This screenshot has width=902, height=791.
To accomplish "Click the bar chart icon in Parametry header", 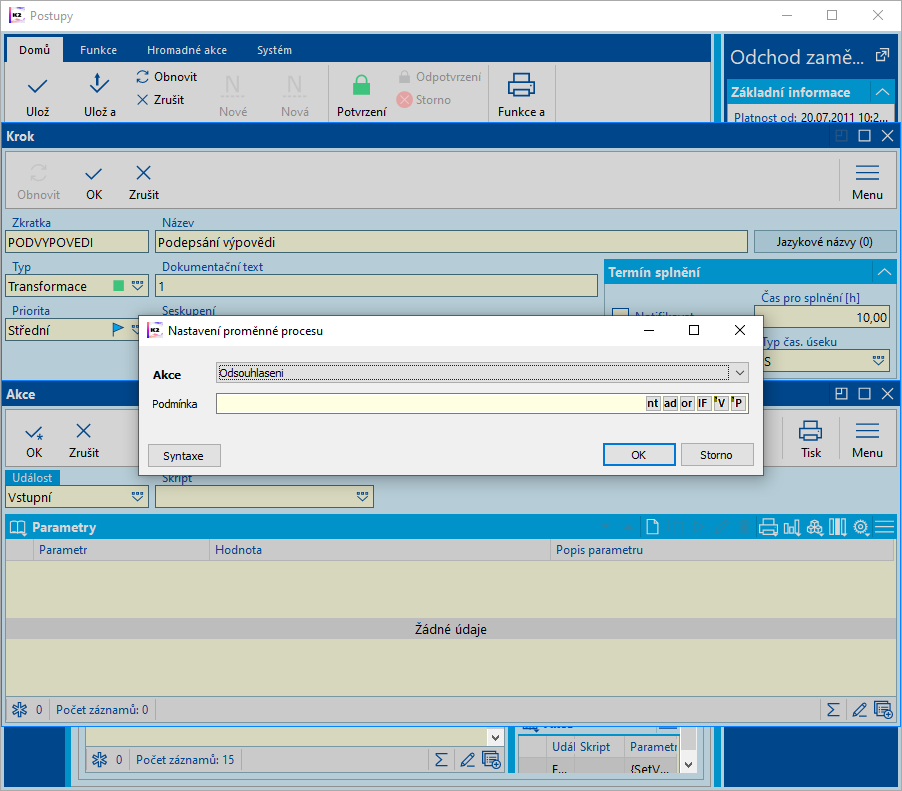I will pyautogui.click(x=792, y=527).
